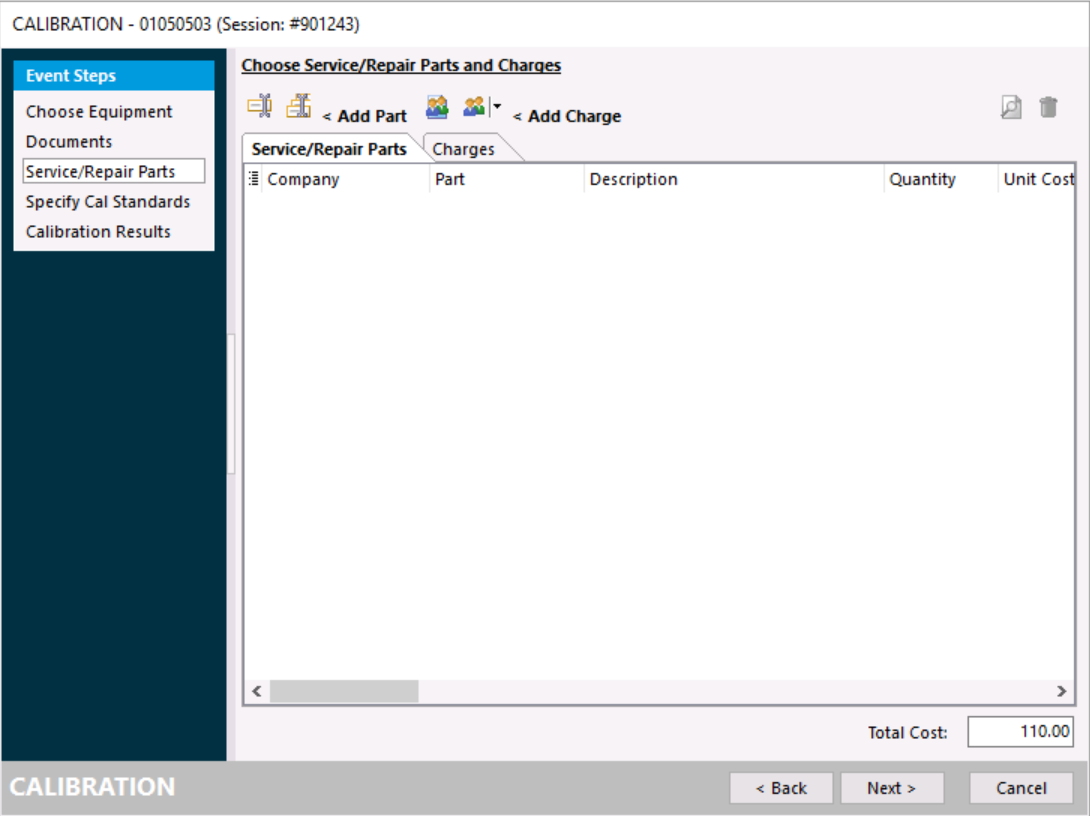Click the Next button
This screenshot has width=1090, height=816.
891,788
